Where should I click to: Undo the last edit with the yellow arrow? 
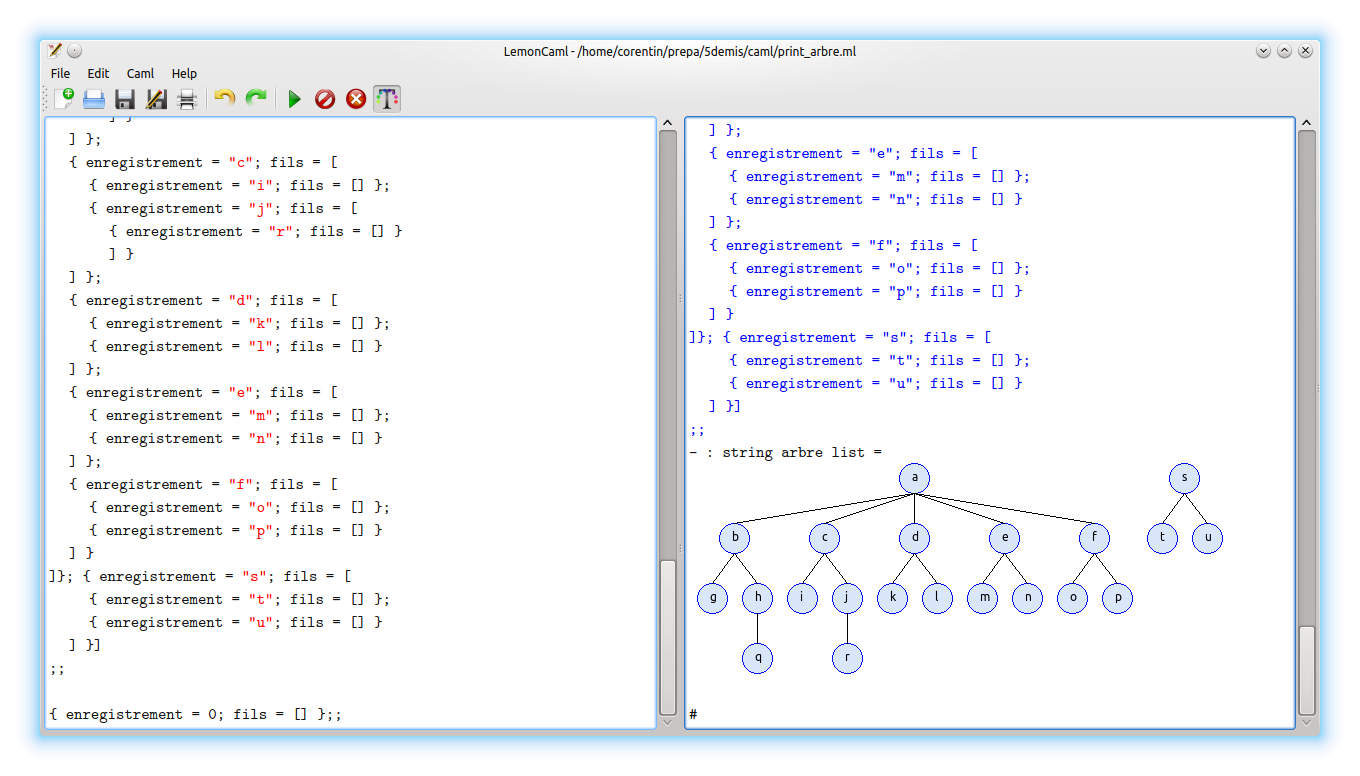coord(225,98)
